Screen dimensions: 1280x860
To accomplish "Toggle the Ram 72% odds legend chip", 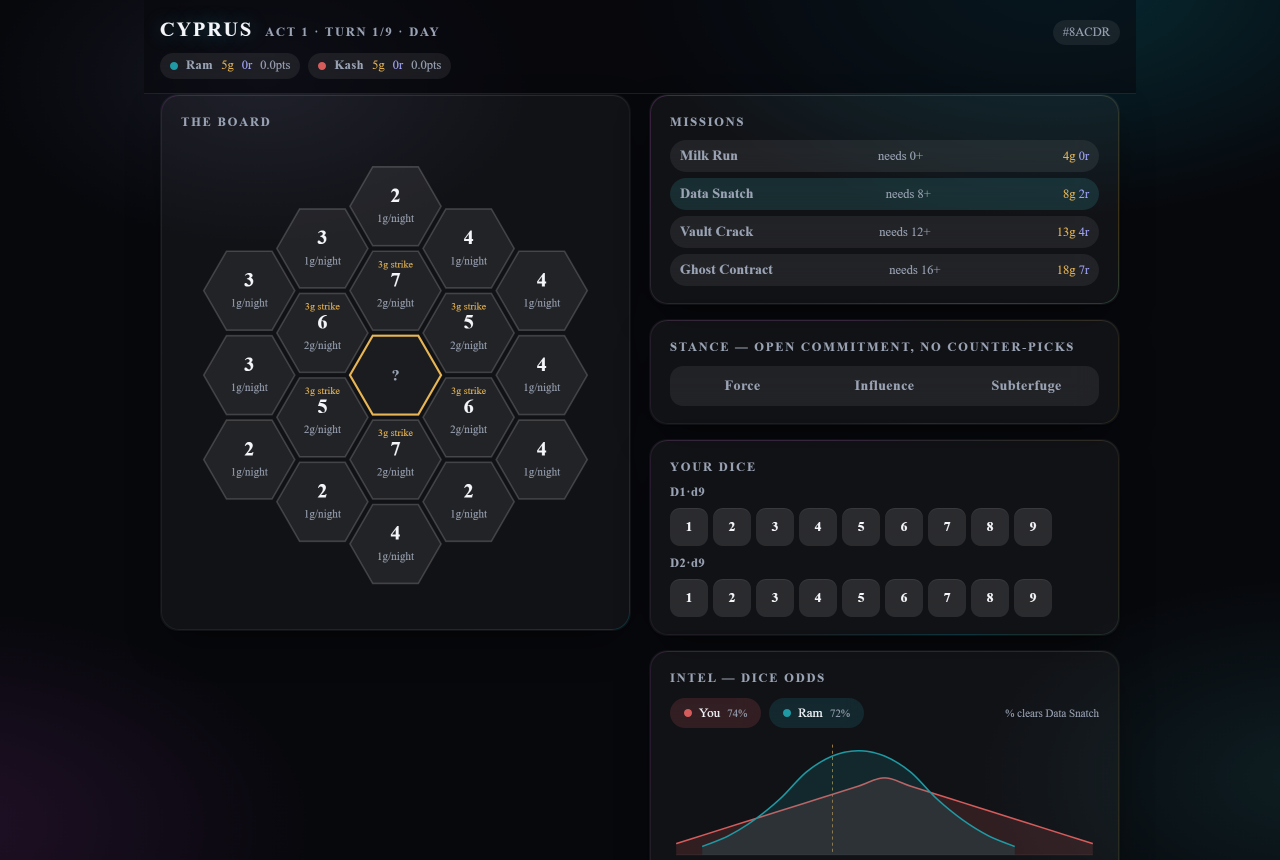I will coord(816,713).
